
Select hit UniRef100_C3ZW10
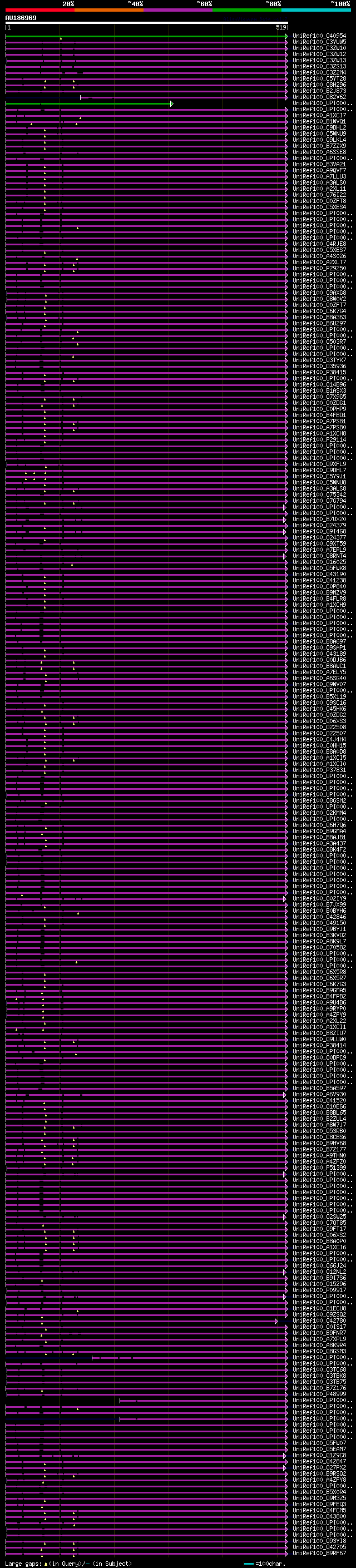click(x=319, y=48)
